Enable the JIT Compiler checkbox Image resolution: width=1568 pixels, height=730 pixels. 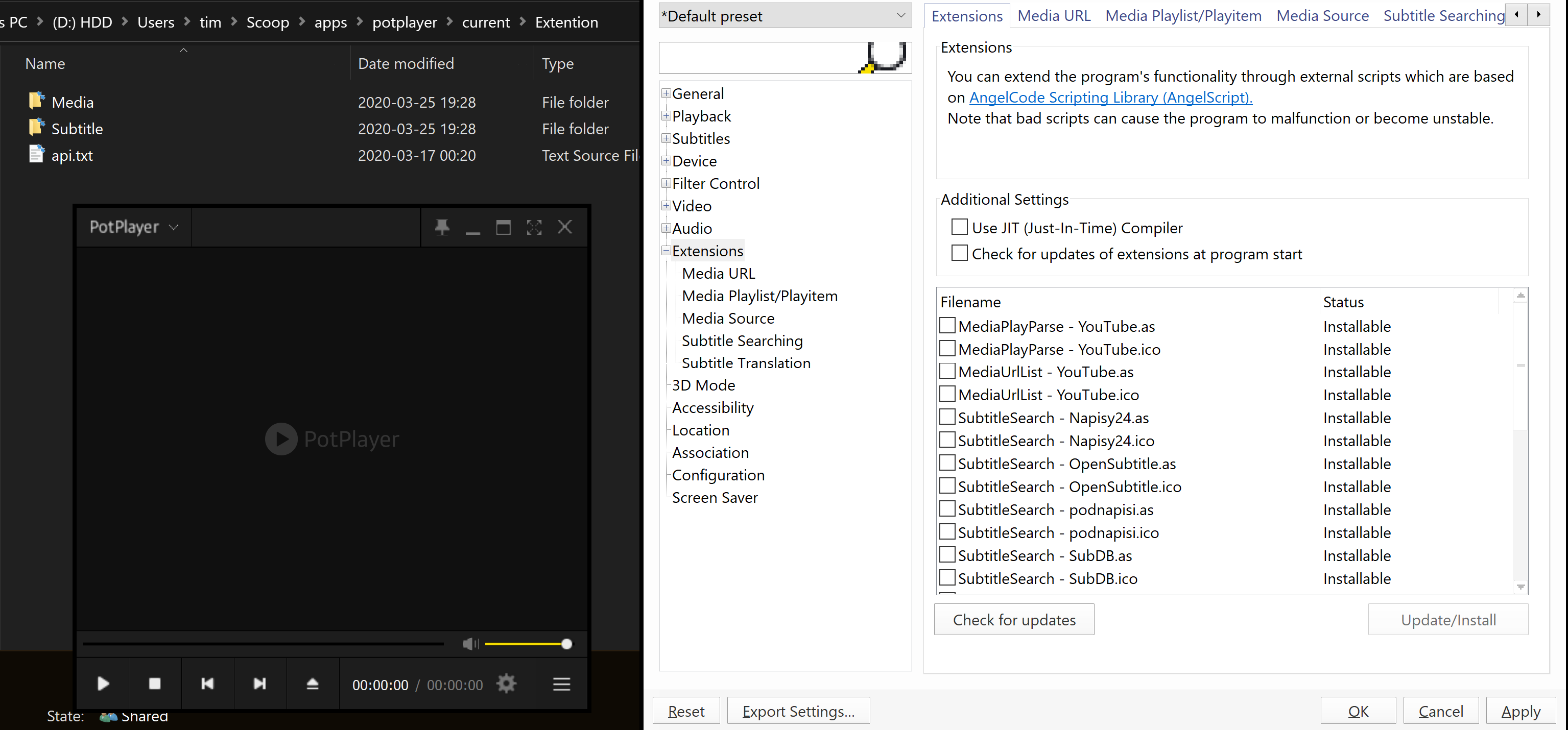click(x=959, y=226)
